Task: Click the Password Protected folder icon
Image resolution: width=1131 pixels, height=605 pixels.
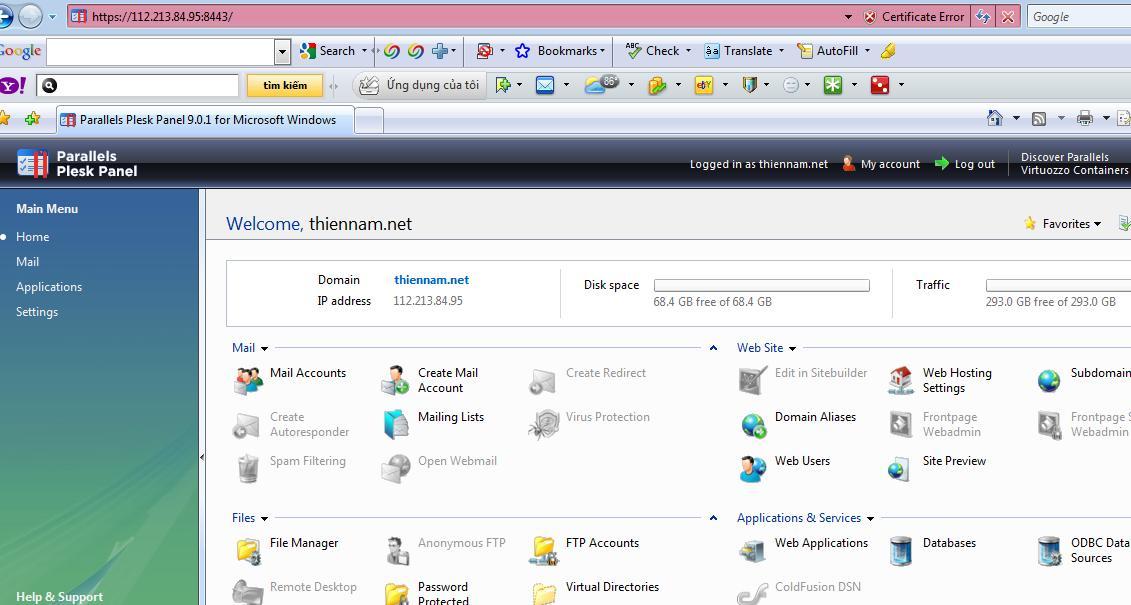Action: coord(396,593)
